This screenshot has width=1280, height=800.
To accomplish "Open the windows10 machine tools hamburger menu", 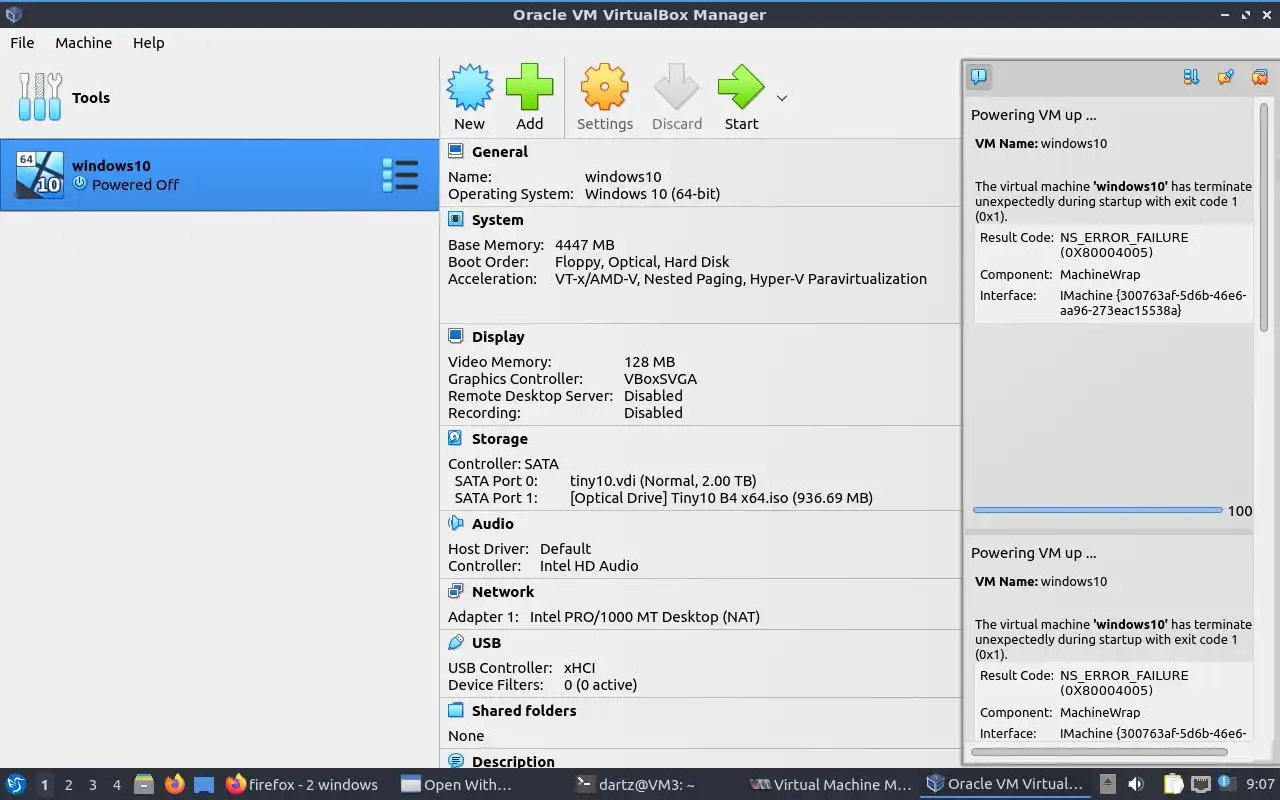I will (400, 175).
